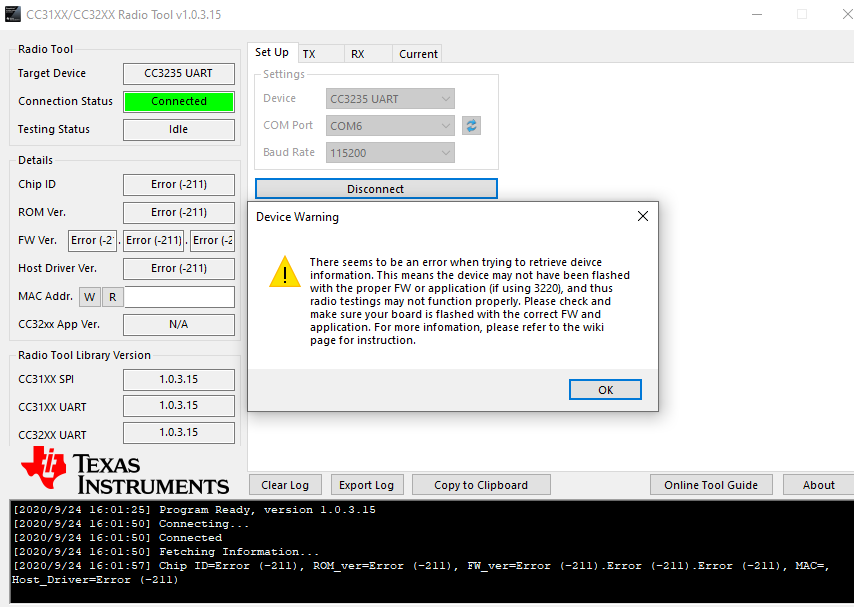Click the W button for MAC address
This screenshot has width=854, height=607.
pyautogui.click(x=90, y=297)
